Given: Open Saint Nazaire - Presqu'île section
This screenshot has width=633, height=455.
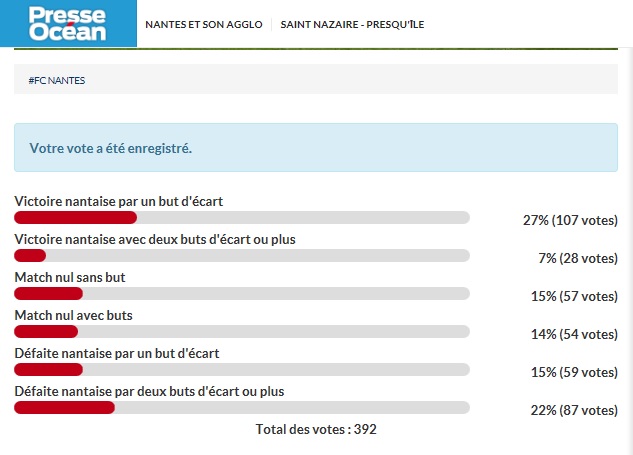Looking at the screenshot, I should click(x=352, y=25).
